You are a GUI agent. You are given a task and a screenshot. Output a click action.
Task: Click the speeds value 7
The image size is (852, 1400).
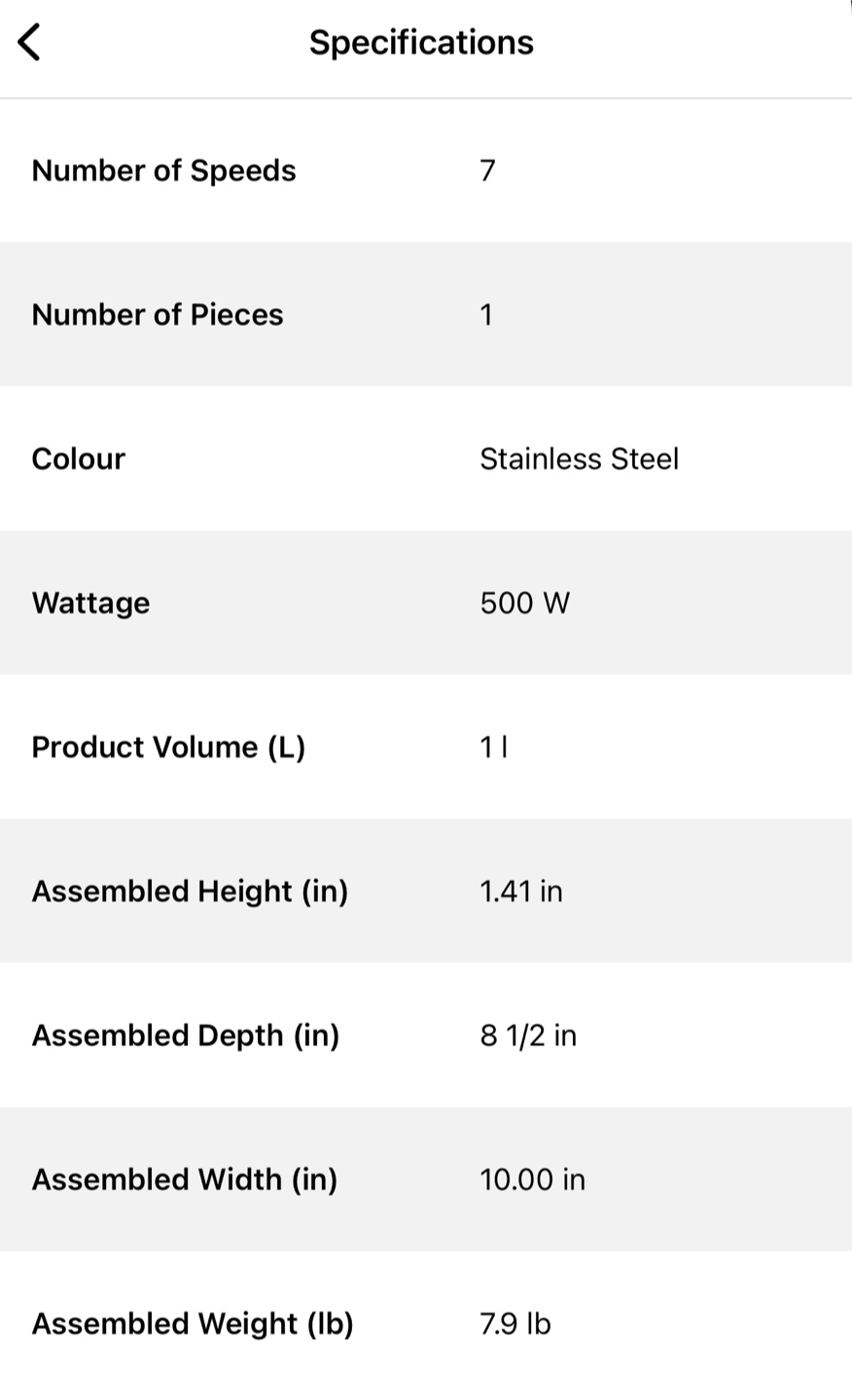click(487, 170)
